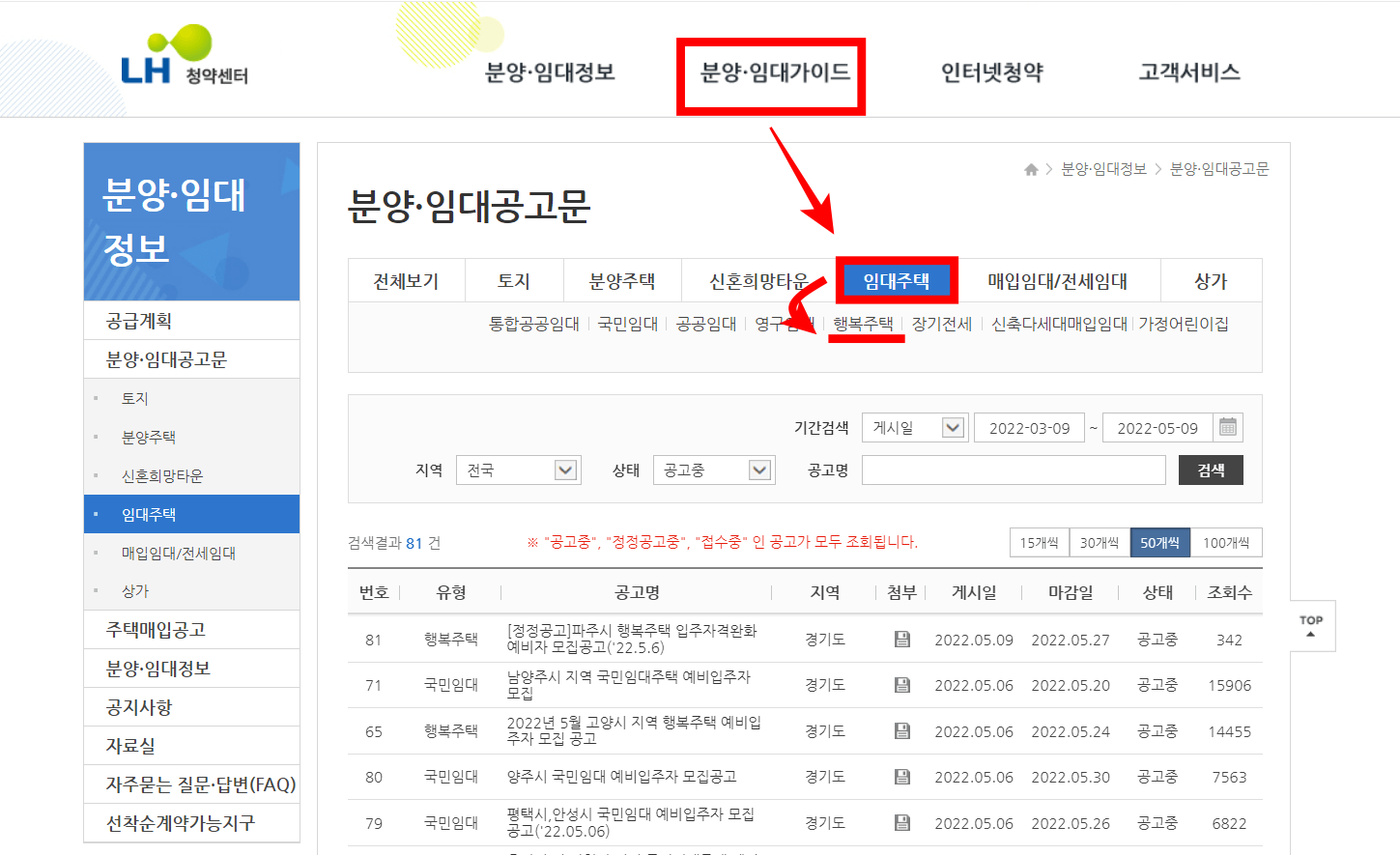This screenshot has height=855, width=1400.
Task: Switch to the 매입임대/전세임대 tab
Action: point(1057,281)
